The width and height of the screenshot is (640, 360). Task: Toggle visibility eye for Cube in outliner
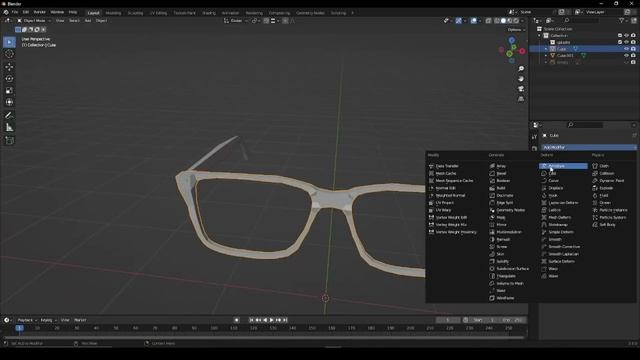(626, 49)
